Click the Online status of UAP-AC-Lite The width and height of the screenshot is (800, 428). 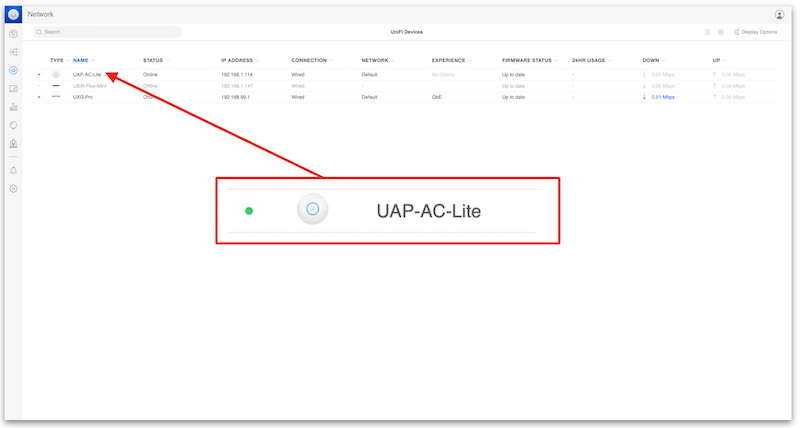point(150,74)
